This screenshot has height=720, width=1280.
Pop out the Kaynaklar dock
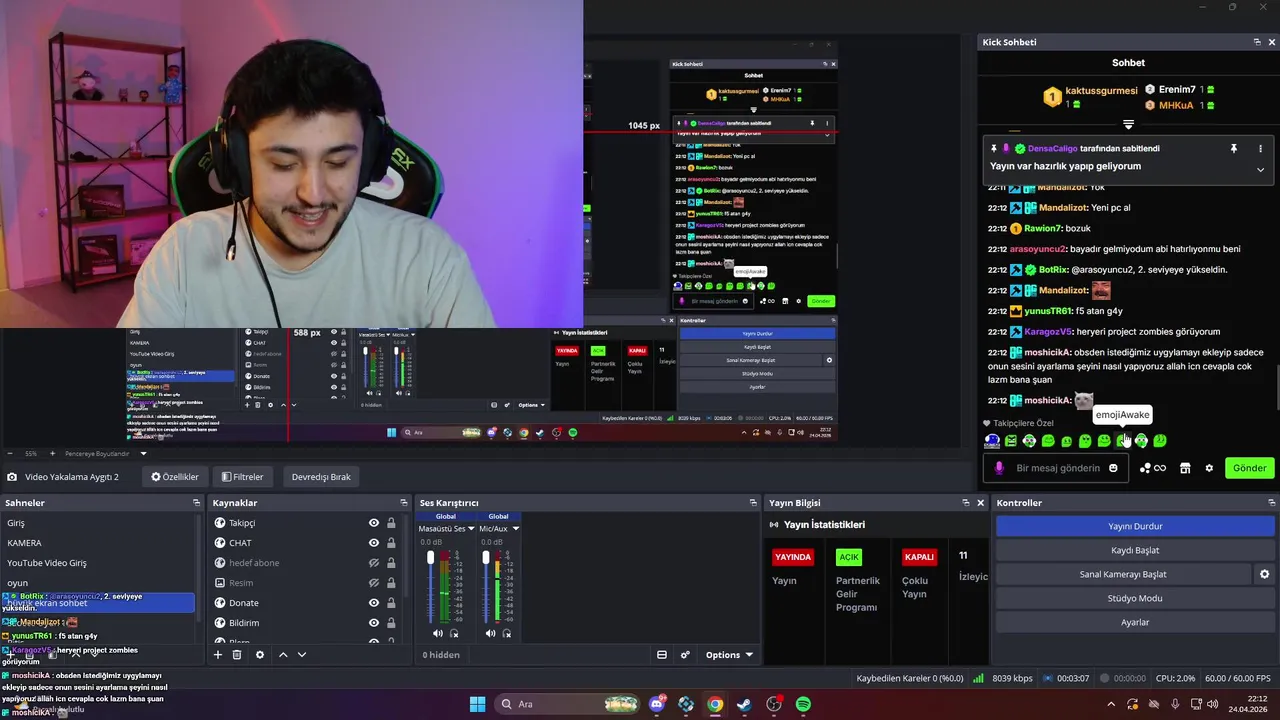[404, 503]
